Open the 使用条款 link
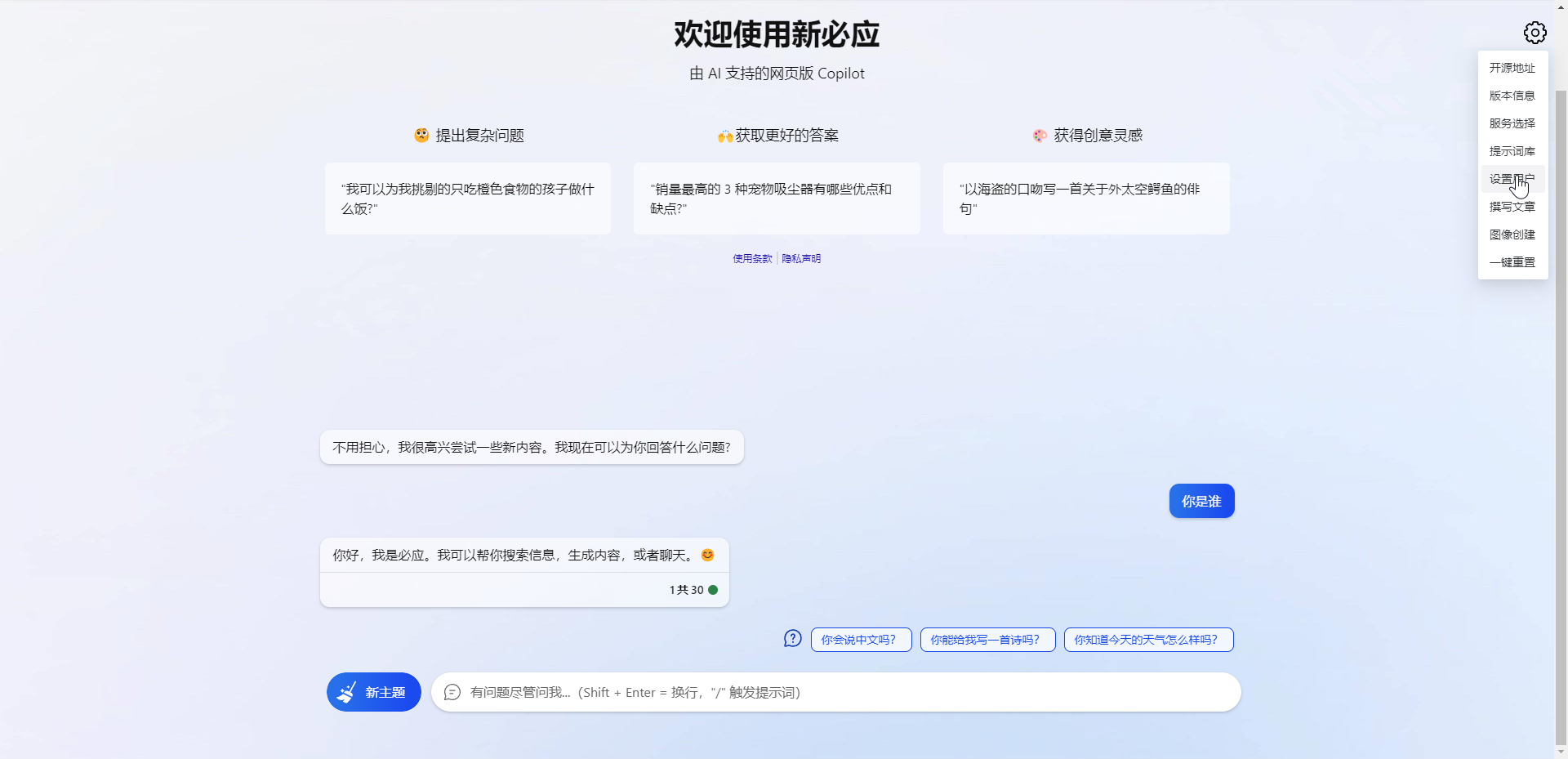Image resolution: width=1568 pixels, height=759 pixels. (x=751, y=258)
